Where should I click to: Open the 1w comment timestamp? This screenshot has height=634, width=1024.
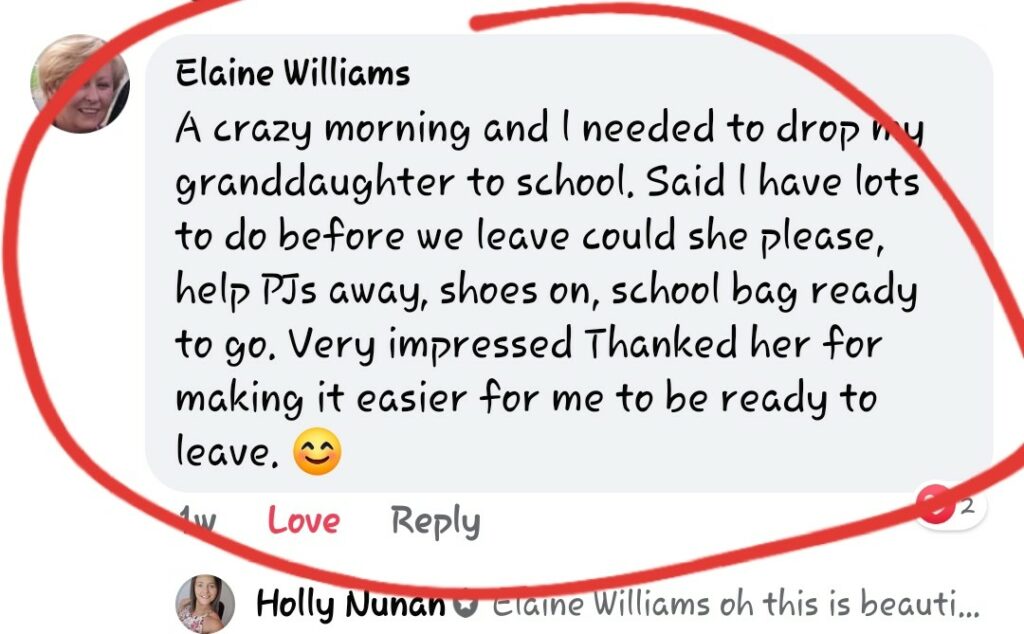197,521
